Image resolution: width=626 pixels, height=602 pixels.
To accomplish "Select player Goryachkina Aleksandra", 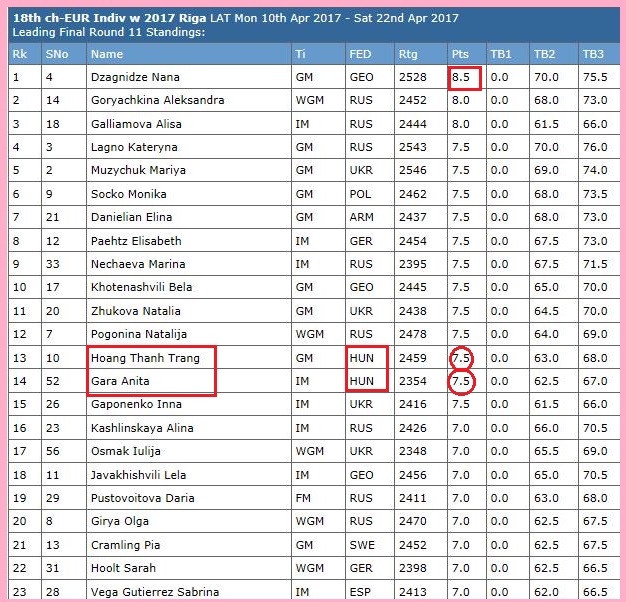I will [x=157, y=100].
